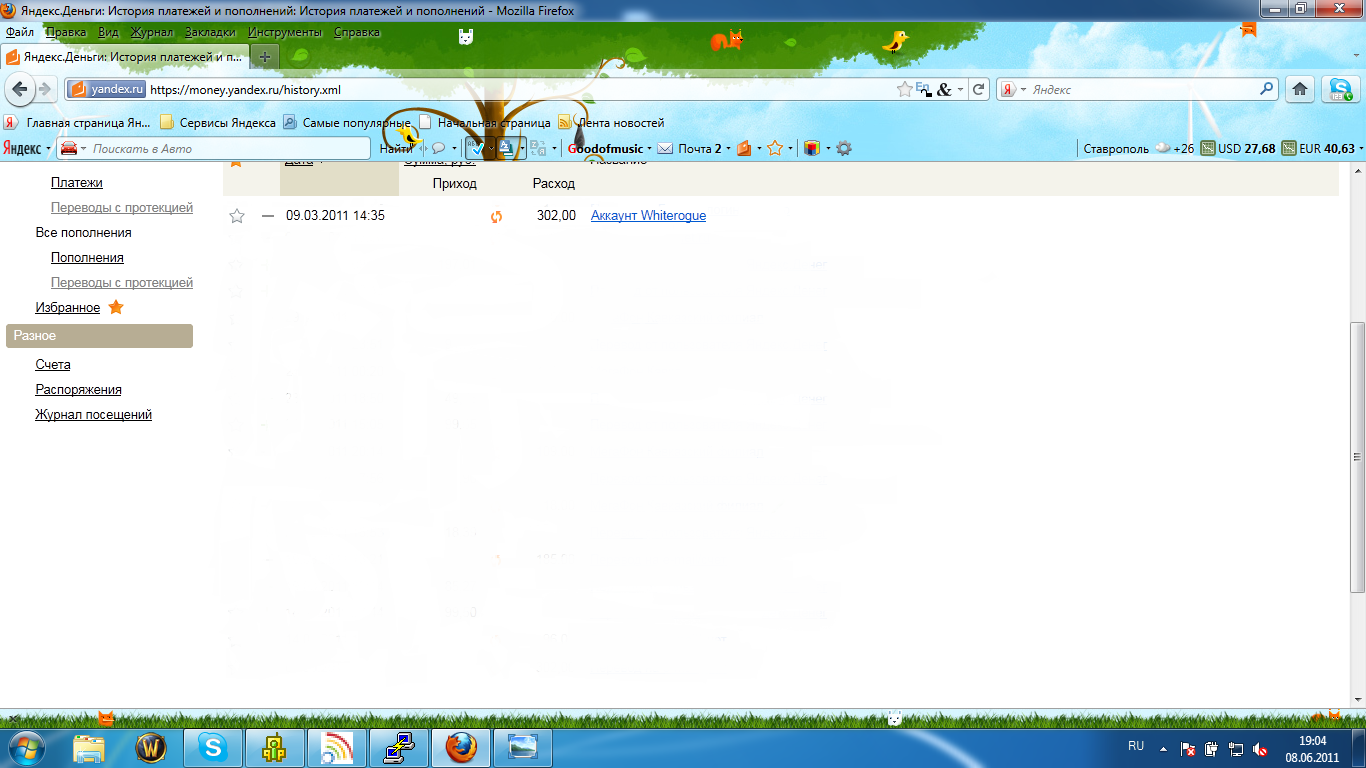The image size is (1366, 768).
Task: Go back using the browser back arrow
Action: [20, 89]
